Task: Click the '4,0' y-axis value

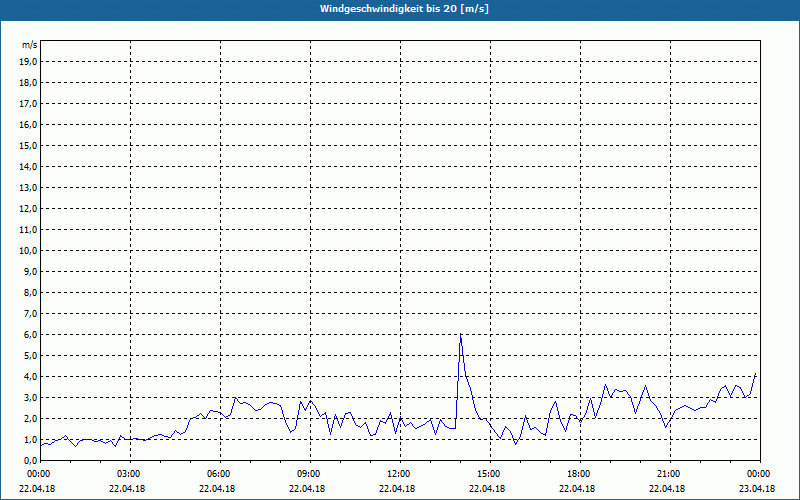Action: (x=30, y=377)
